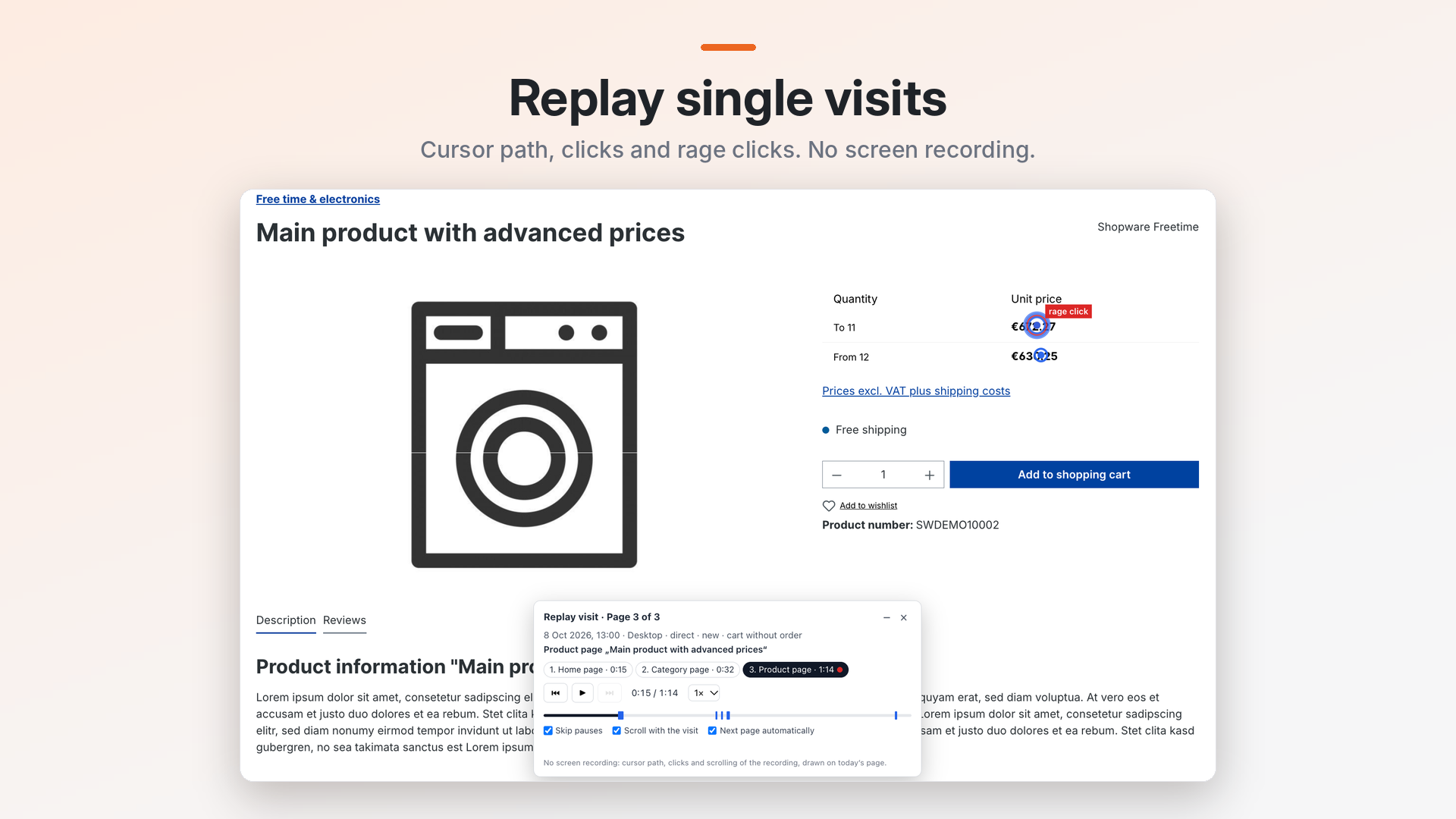Click the disabled skip-forward button
This screenshot has width=1456, height=819.
point(610,693)
